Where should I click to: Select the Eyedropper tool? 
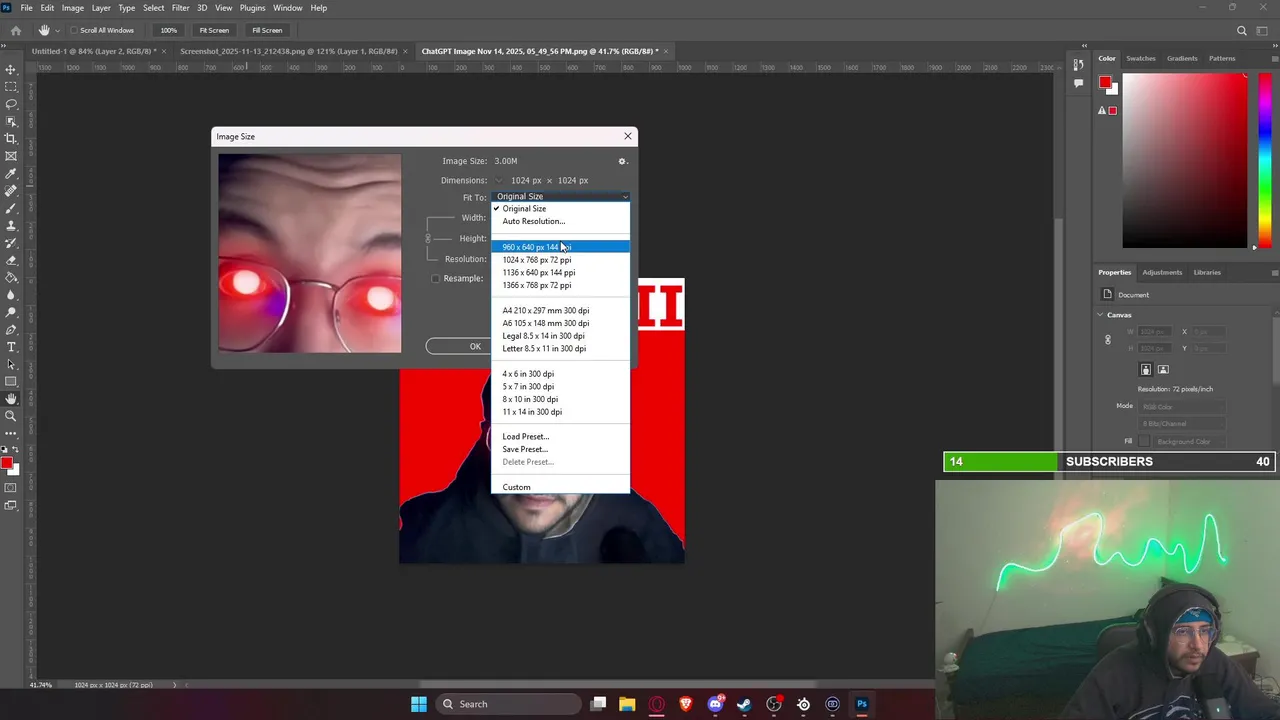pyautogui.click(x=11, y=173)
